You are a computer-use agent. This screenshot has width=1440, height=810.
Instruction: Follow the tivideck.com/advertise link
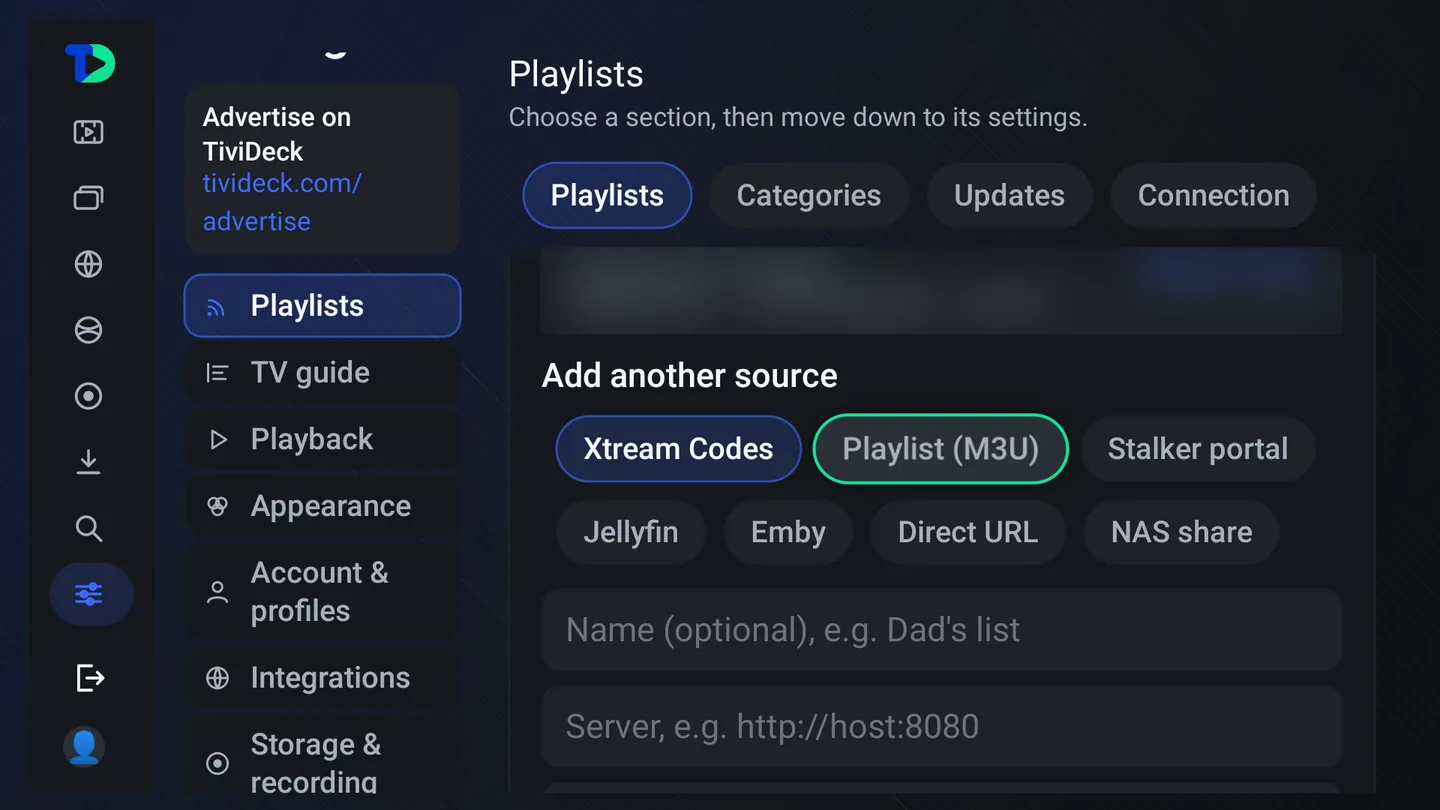pos(282,202)
